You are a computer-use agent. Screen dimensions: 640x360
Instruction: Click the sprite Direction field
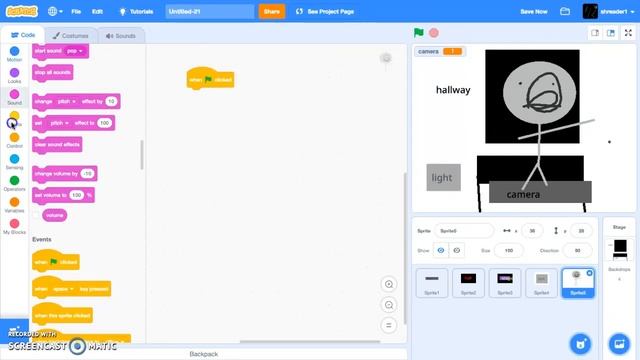pyautogui.click(x=577, y=251)
